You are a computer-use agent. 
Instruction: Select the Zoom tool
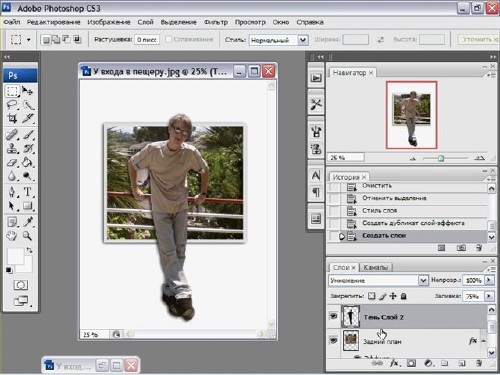(x=28, y=236)
